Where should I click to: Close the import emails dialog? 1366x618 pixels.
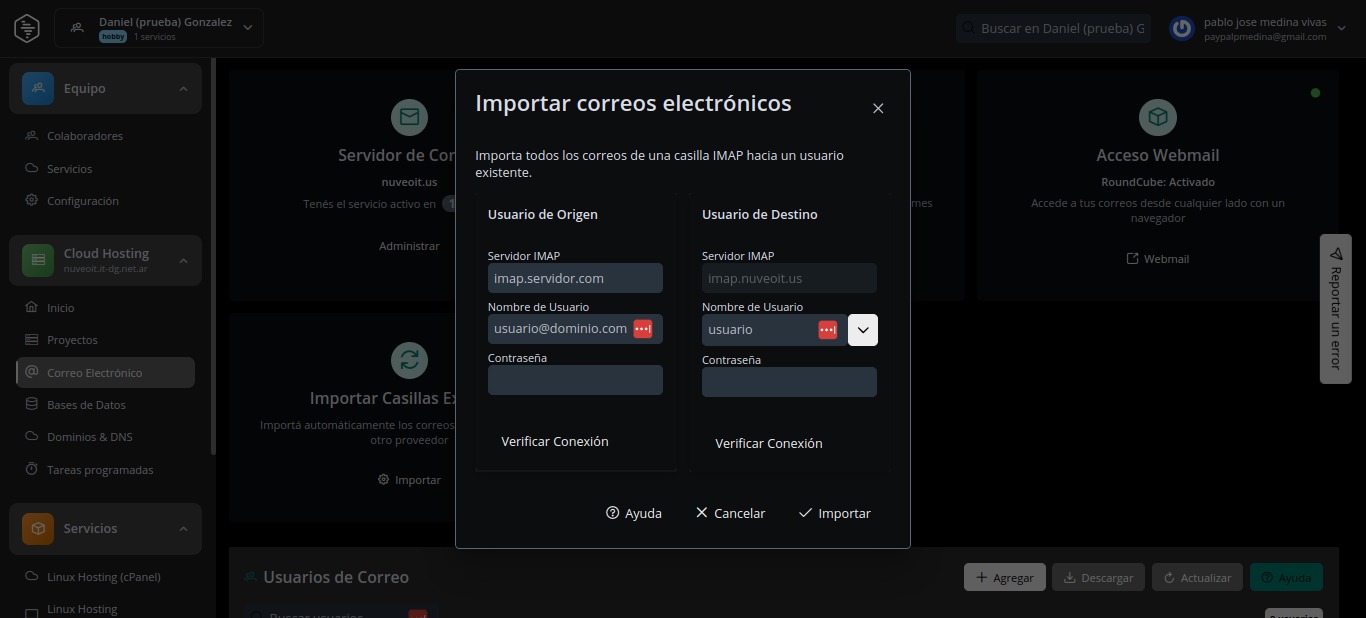pos(878,108)
